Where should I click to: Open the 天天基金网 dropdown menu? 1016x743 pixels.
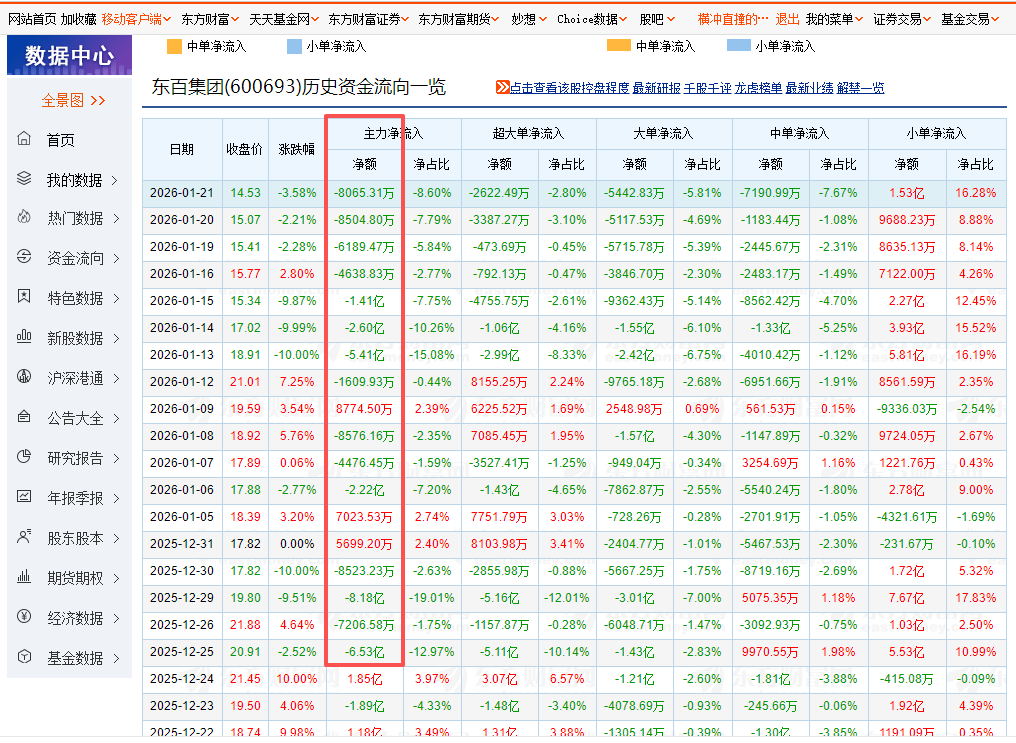tap(284, 19)
